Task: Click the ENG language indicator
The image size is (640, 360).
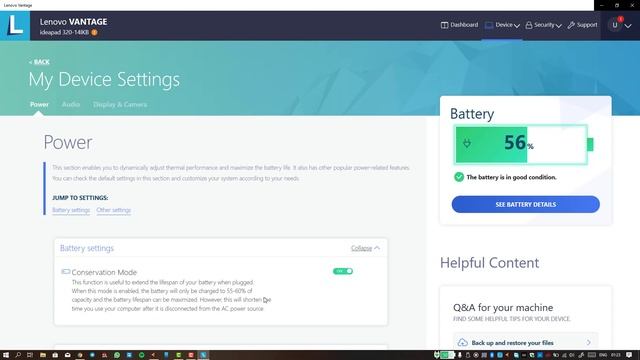Action: pyautogui.click(x=603, y=355)
